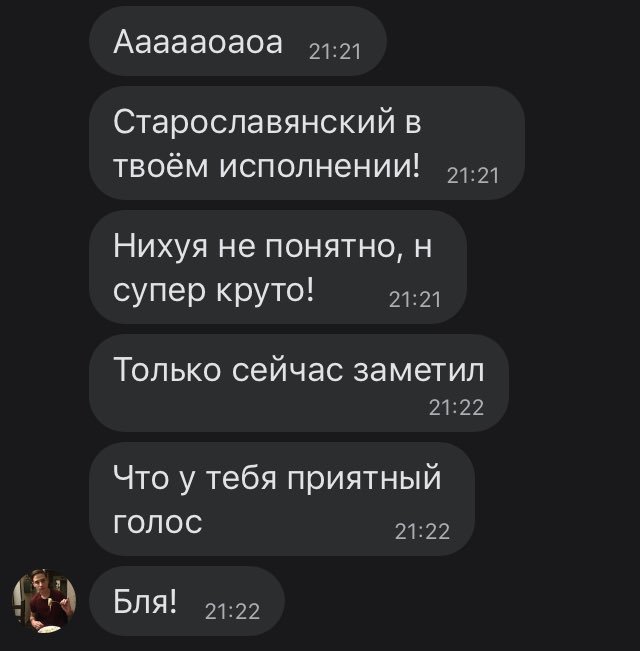Screen dimensions: 640x651
Task: Click the timestamp beside the word 'голос'
Action: [x=423, y=531]
